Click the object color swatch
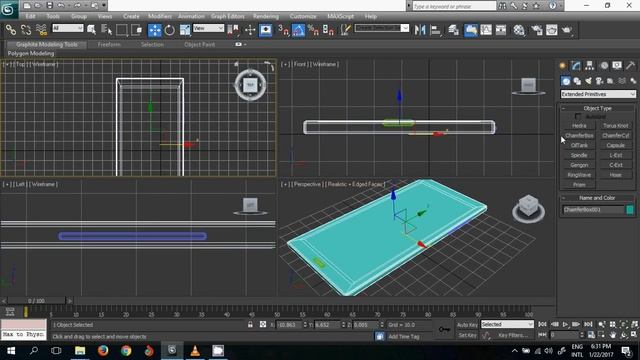This screenshot has width=640, height=360. click(630, 210)
